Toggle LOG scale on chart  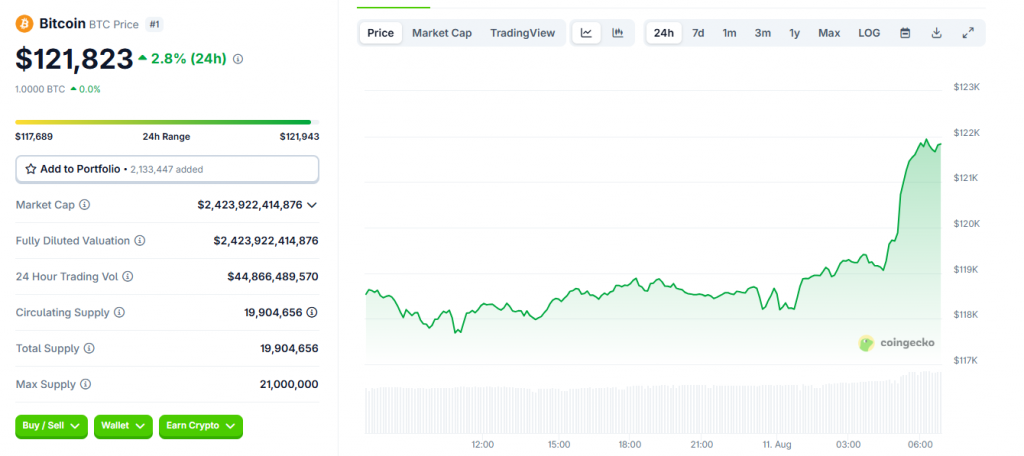click(869, 33)
